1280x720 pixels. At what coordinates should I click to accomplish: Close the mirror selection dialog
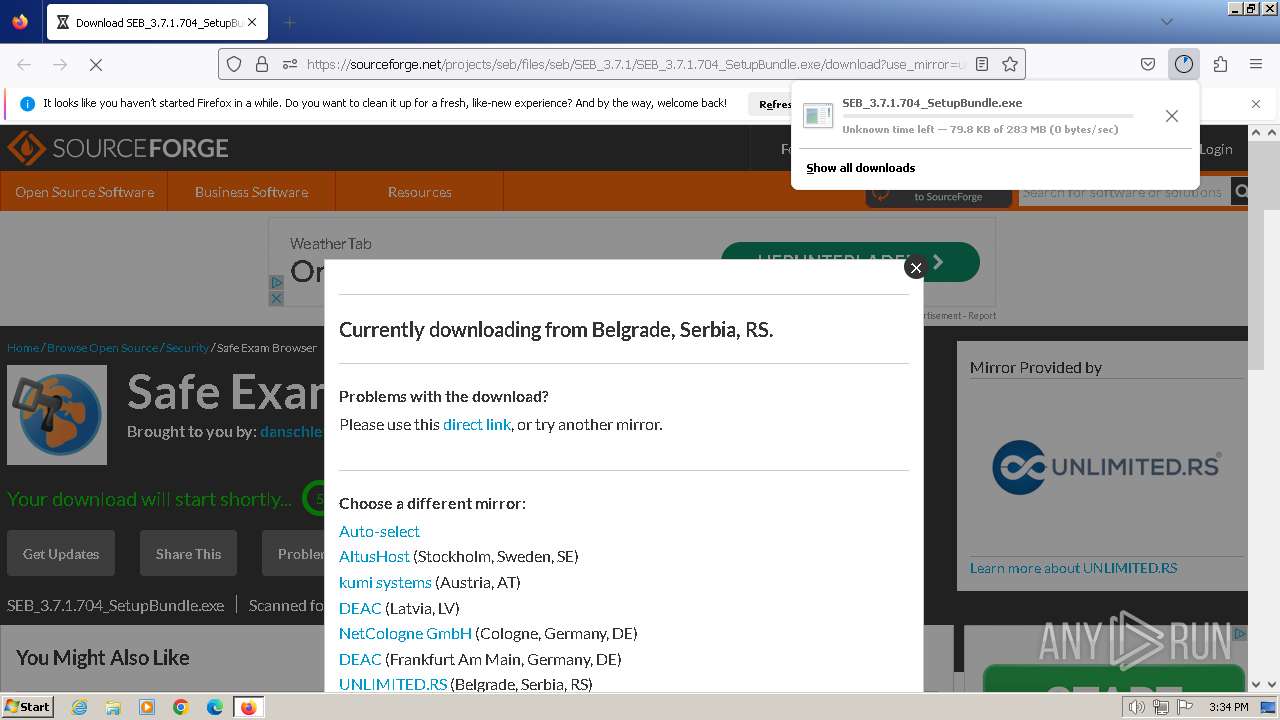point(915,267)
